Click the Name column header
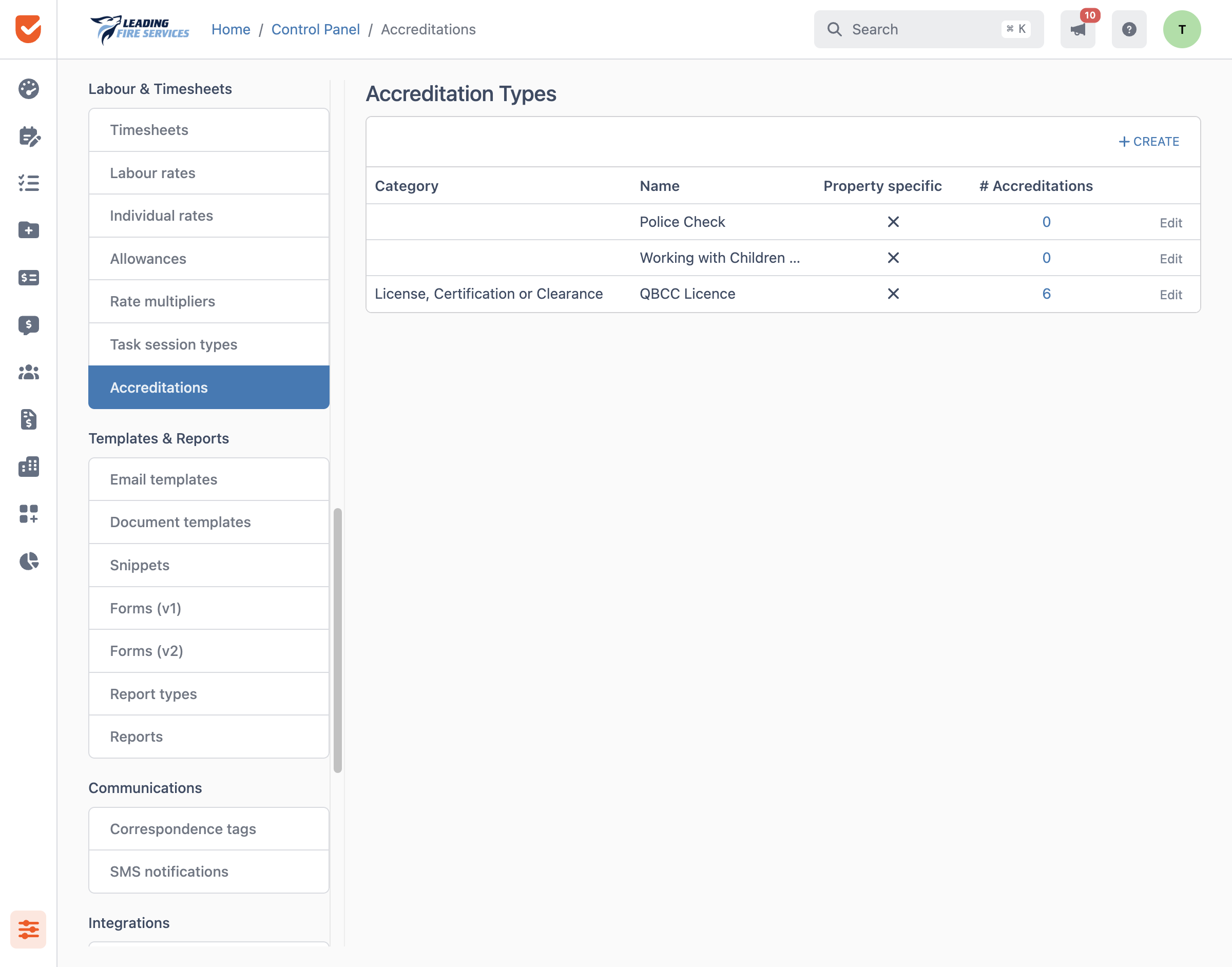Screen dimensions: 1232x967 660,186
